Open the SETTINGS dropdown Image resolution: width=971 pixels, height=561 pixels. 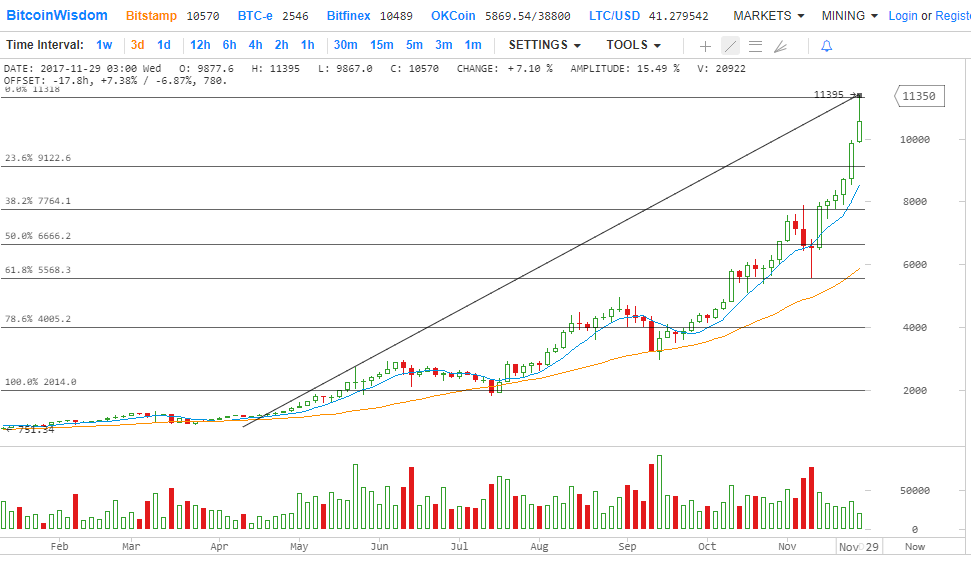point(544,45)
